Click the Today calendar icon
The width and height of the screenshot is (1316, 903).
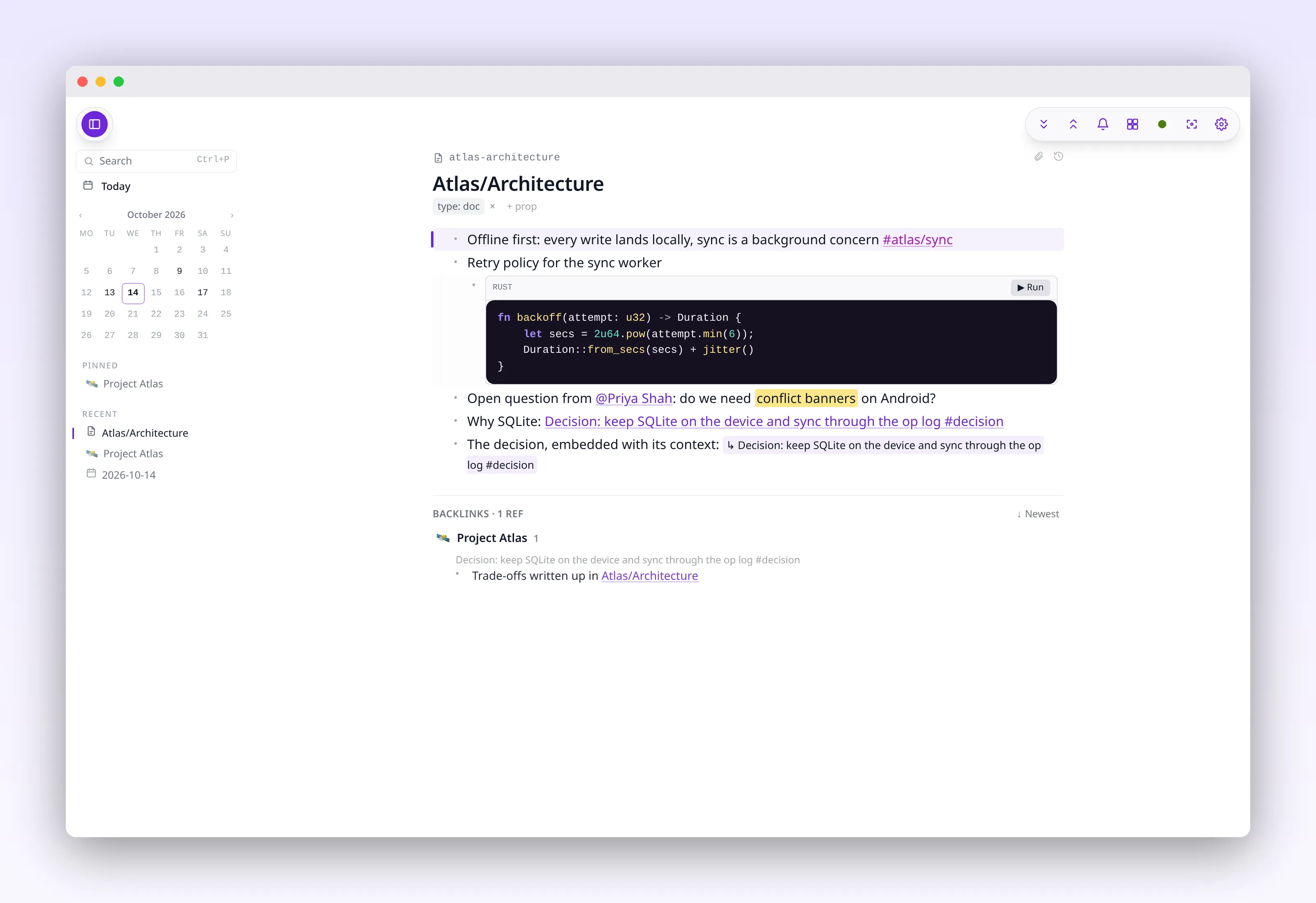[x=88, y=185]
